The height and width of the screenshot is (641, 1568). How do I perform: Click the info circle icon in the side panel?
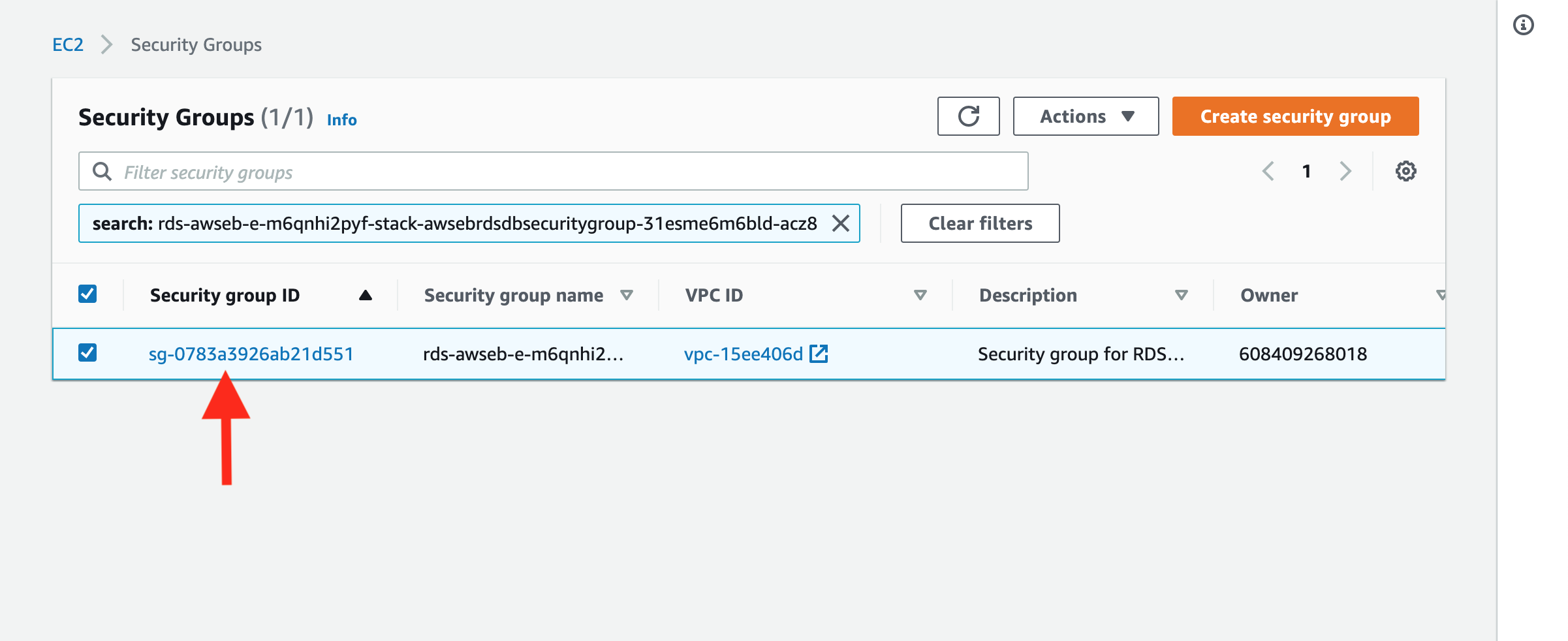(x=1523, y=25)
